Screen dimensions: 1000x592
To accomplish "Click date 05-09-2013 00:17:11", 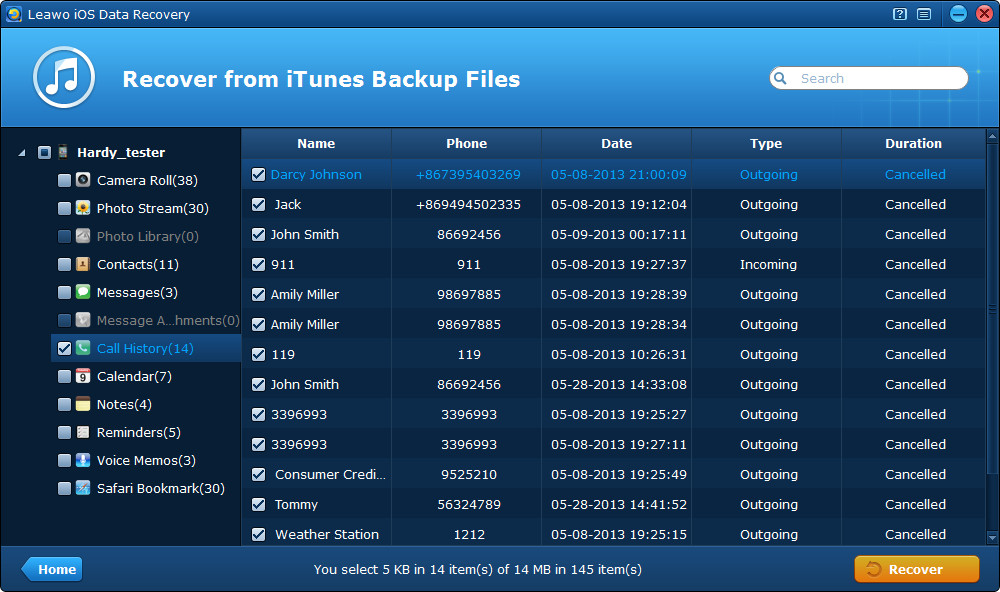I will tap(619, 235).
